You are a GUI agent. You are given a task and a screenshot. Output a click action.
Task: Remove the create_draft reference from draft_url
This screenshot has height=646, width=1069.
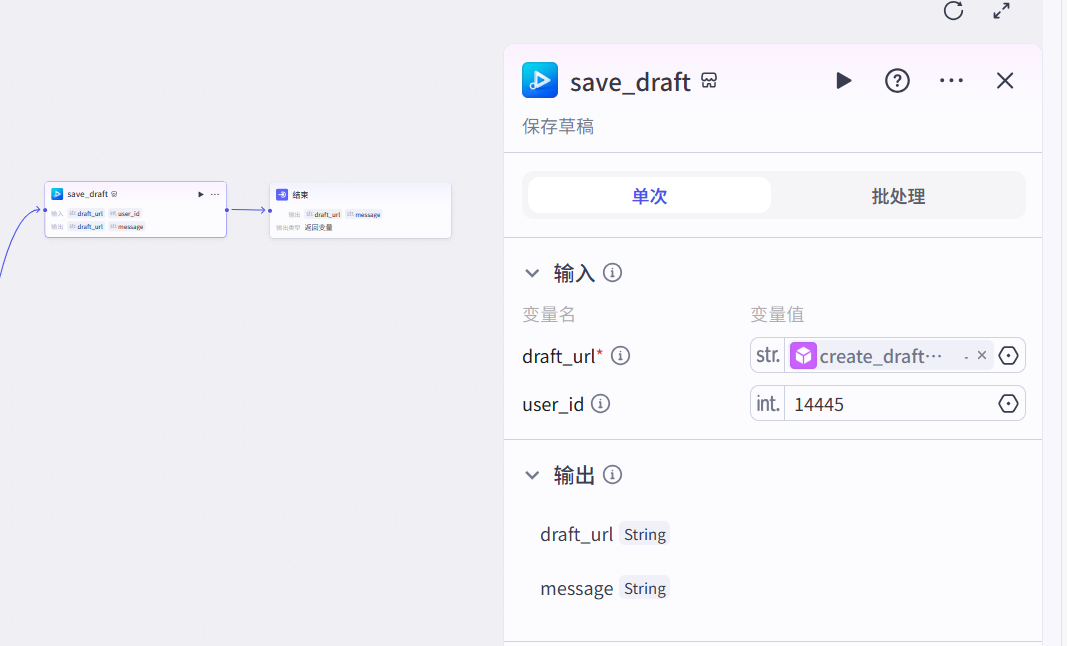pyautogui.click(x=981, y=355)
